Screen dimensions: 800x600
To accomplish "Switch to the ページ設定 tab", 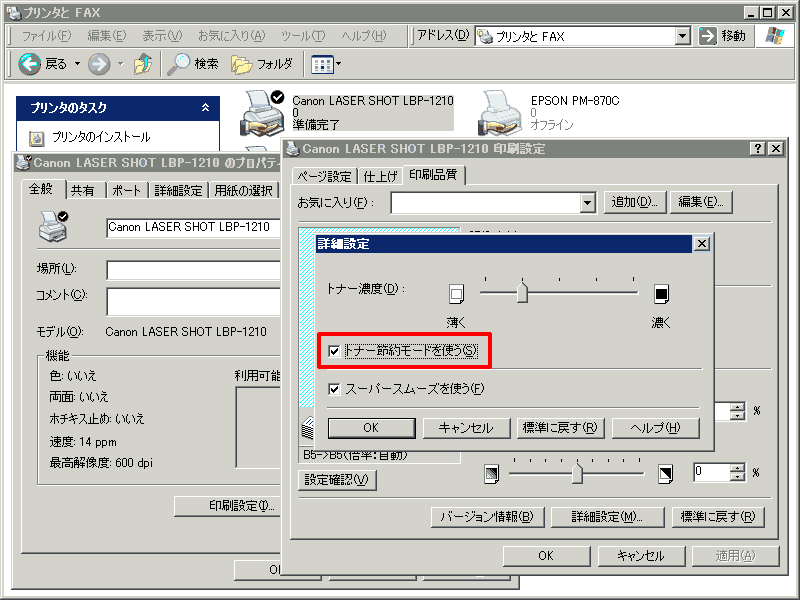I will 324,177.
